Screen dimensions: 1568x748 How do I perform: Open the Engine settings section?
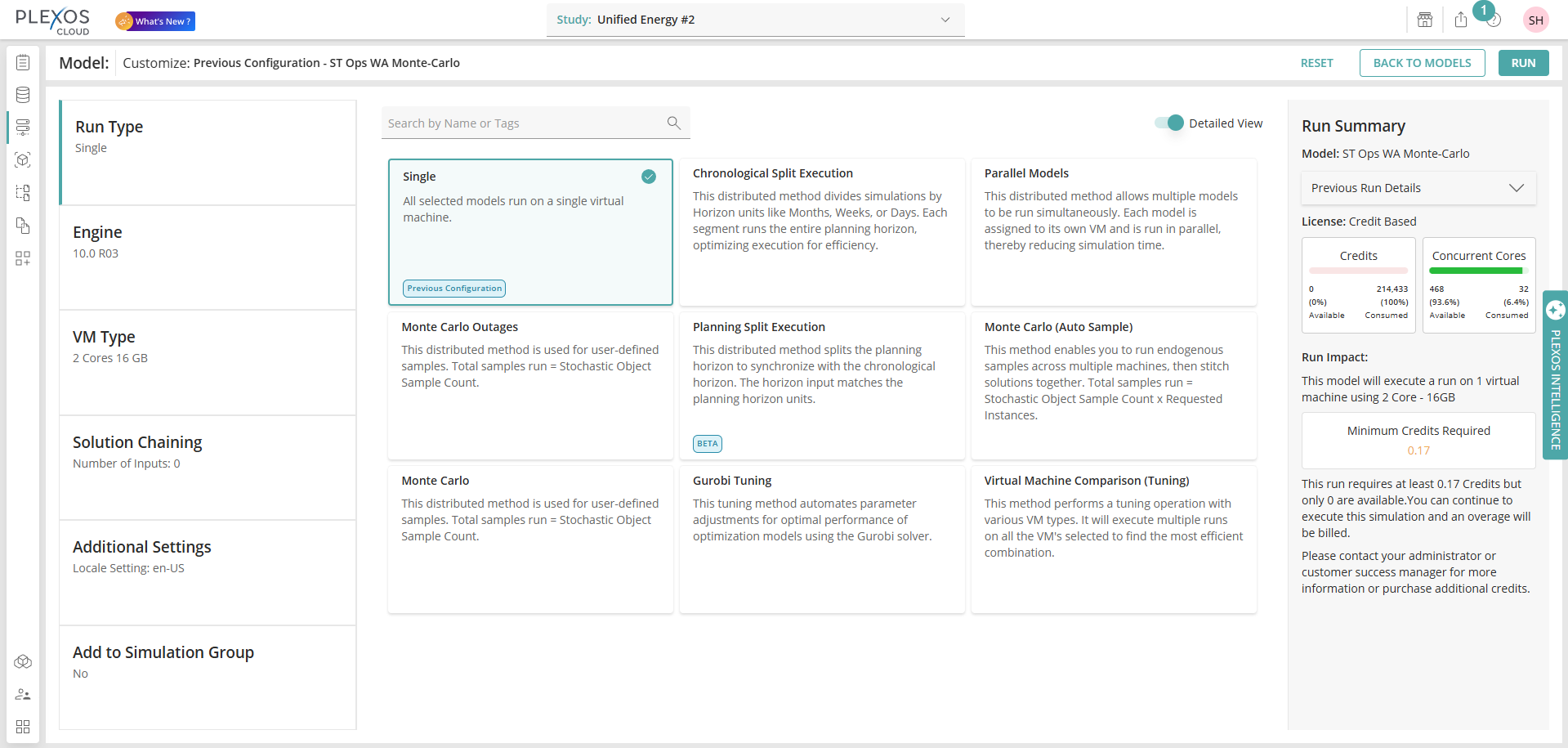click(208, 258)
